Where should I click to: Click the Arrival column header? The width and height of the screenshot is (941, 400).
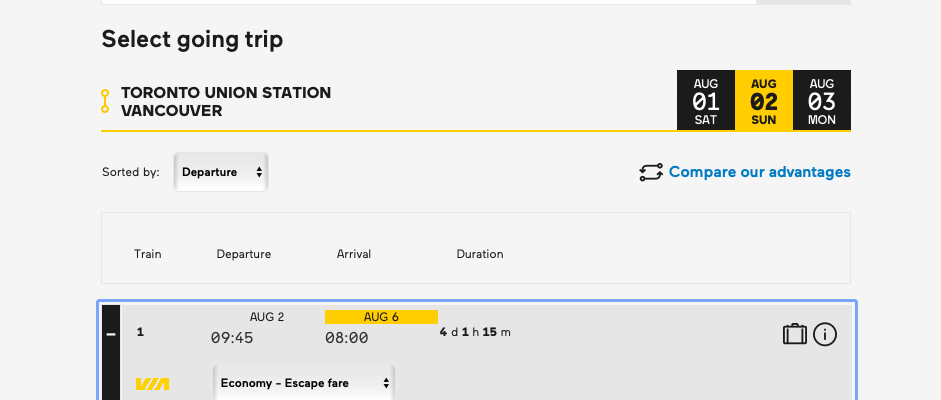pos(353,254)
